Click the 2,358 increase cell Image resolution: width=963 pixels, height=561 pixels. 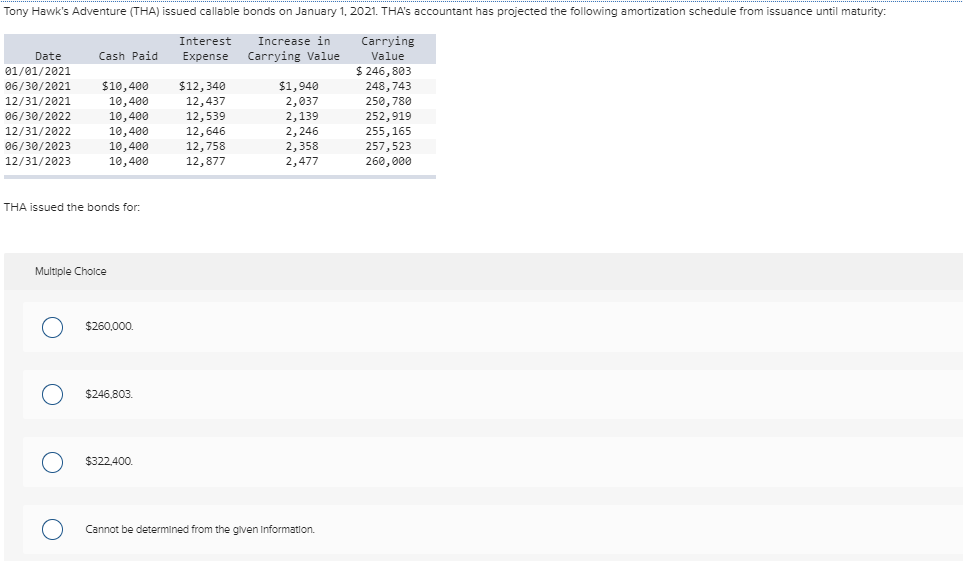pos(302,146)
